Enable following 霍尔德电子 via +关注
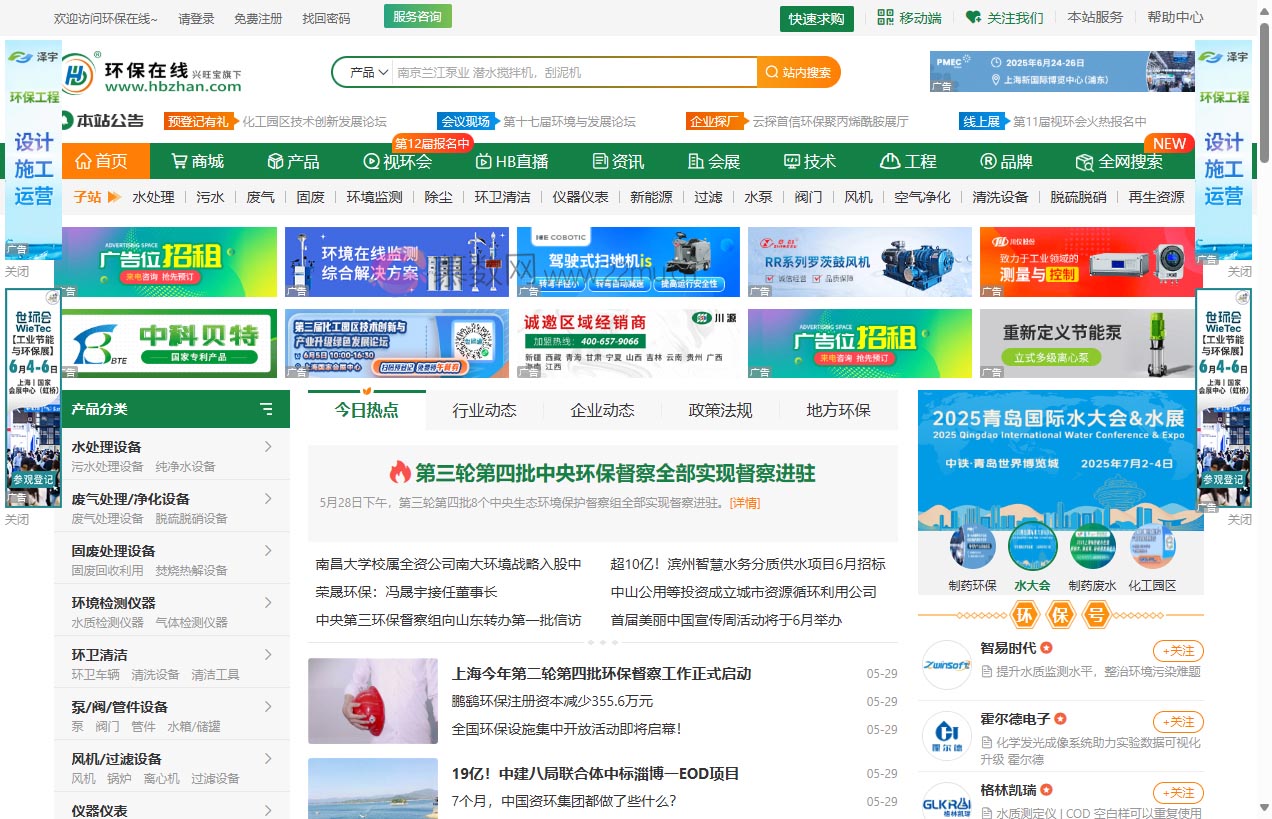Image resolution: width=1272 pixels, height=819 pixels. (x=1177, y=721)
